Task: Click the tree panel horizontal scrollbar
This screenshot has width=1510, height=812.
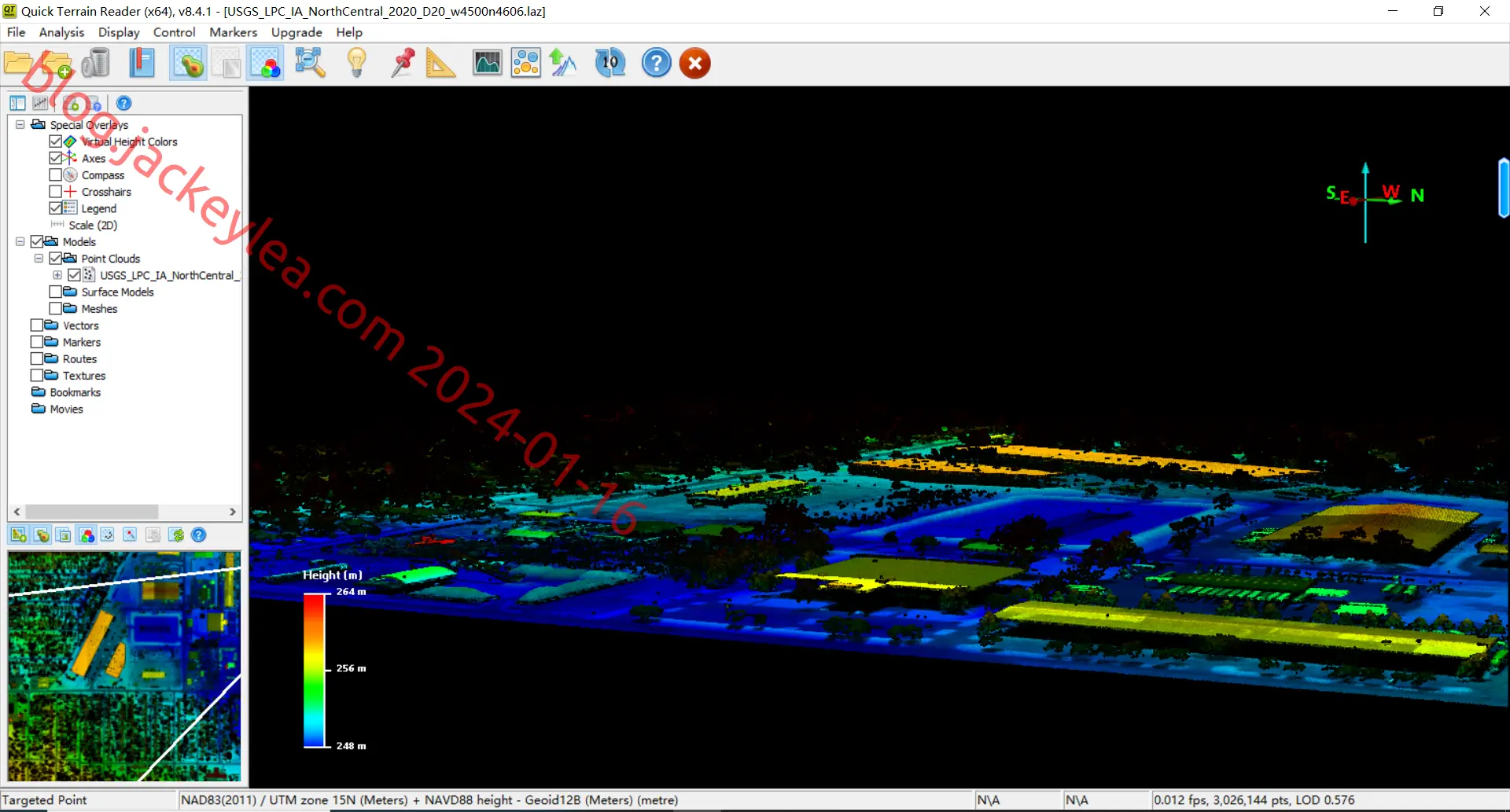Action: [125, 512]
